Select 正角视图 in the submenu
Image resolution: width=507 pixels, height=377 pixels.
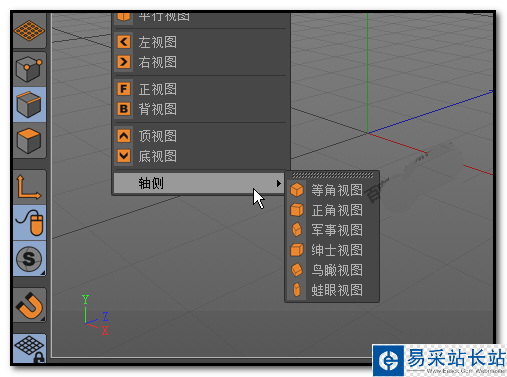pyautogui.click(x=332, y=210)
